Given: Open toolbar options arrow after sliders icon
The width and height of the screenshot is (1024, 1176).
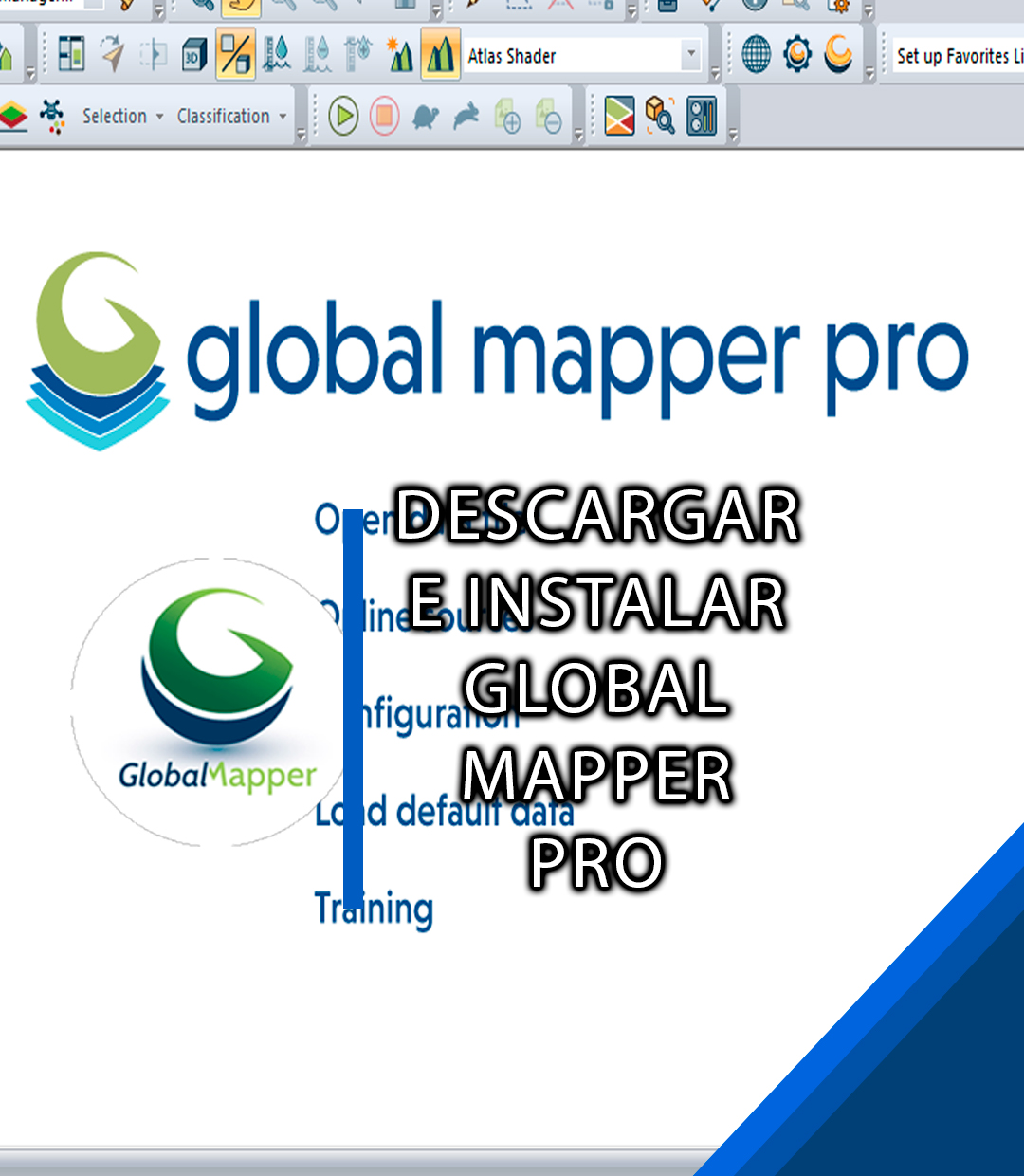Looking at the screenshot, I should [732, 136].
